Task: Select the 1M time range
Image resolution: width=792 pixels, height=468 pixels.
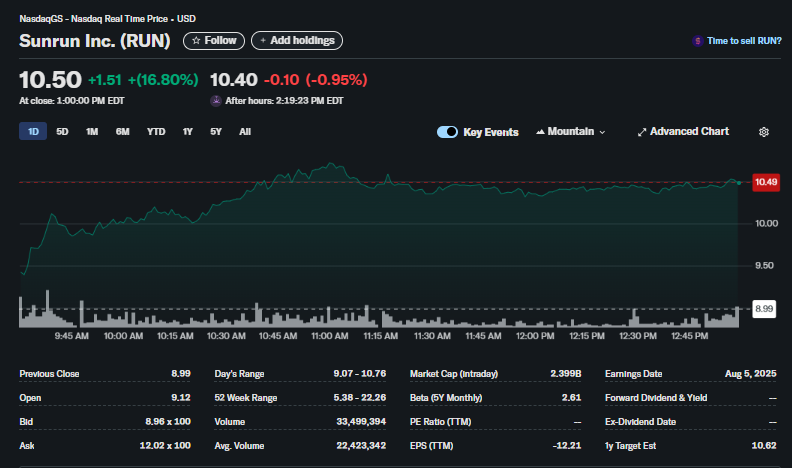Action: click(92, 131)
